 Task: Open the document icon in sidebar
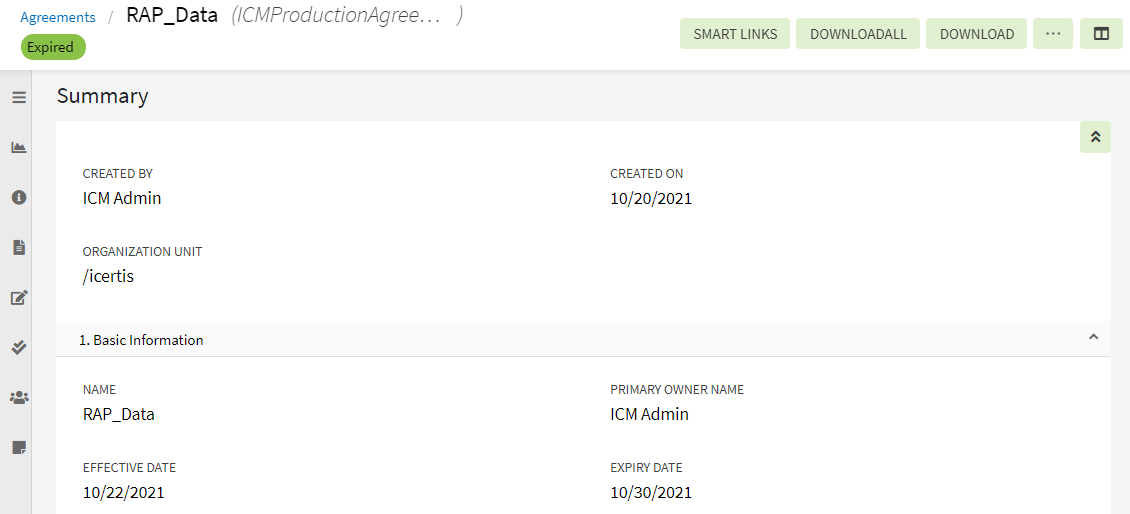click(x=18, y=247)
